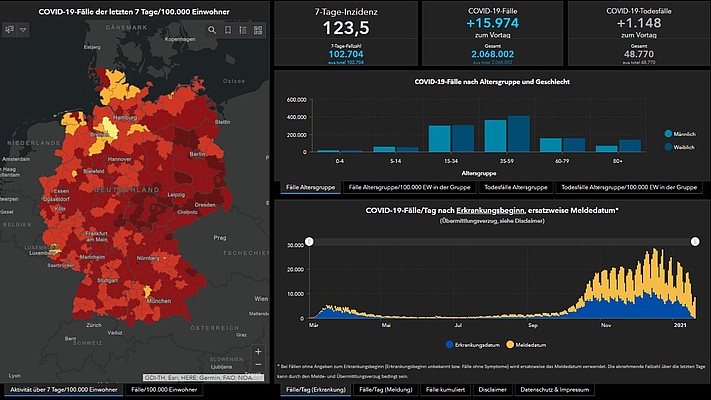The width and height of the screenshot is (711, 400).
Task: Click the 35-59 Männlich bar
Action: point(495,136)
